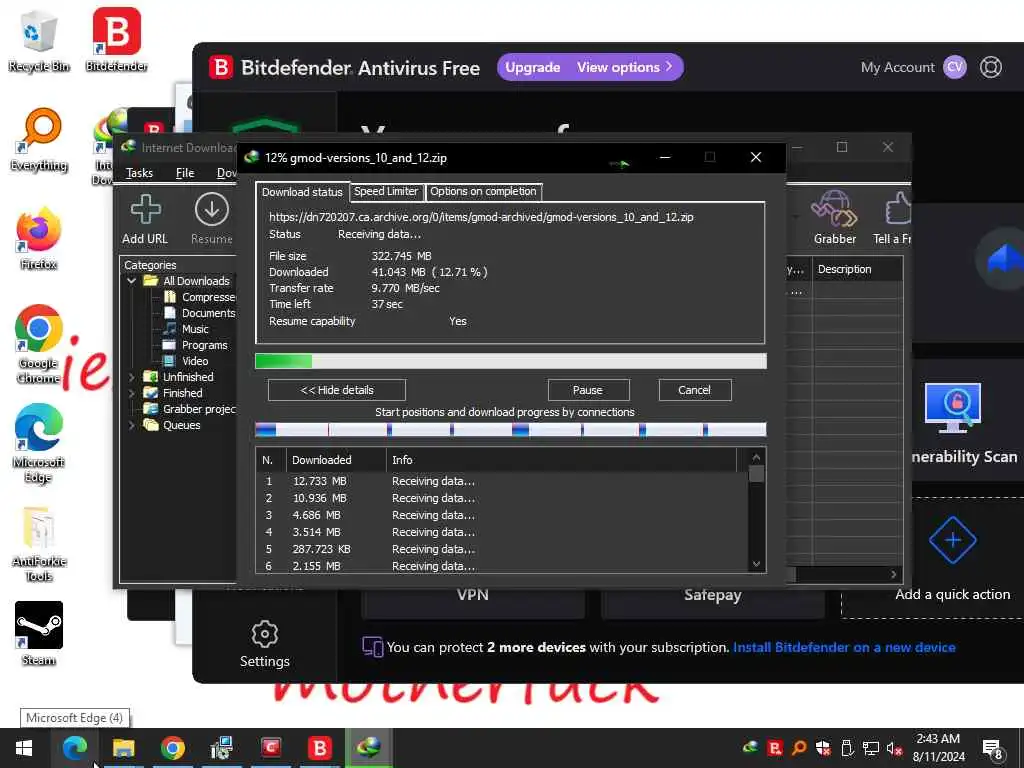
Task: Click the Description column header
Action: pos(857,269)
